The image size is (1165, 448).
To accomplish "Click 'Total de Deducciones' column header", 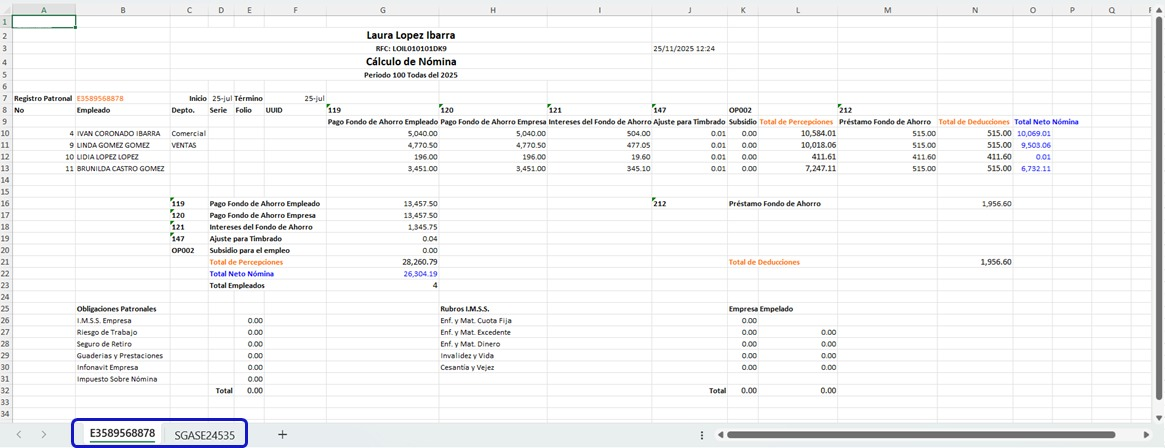I will point(974,121).
